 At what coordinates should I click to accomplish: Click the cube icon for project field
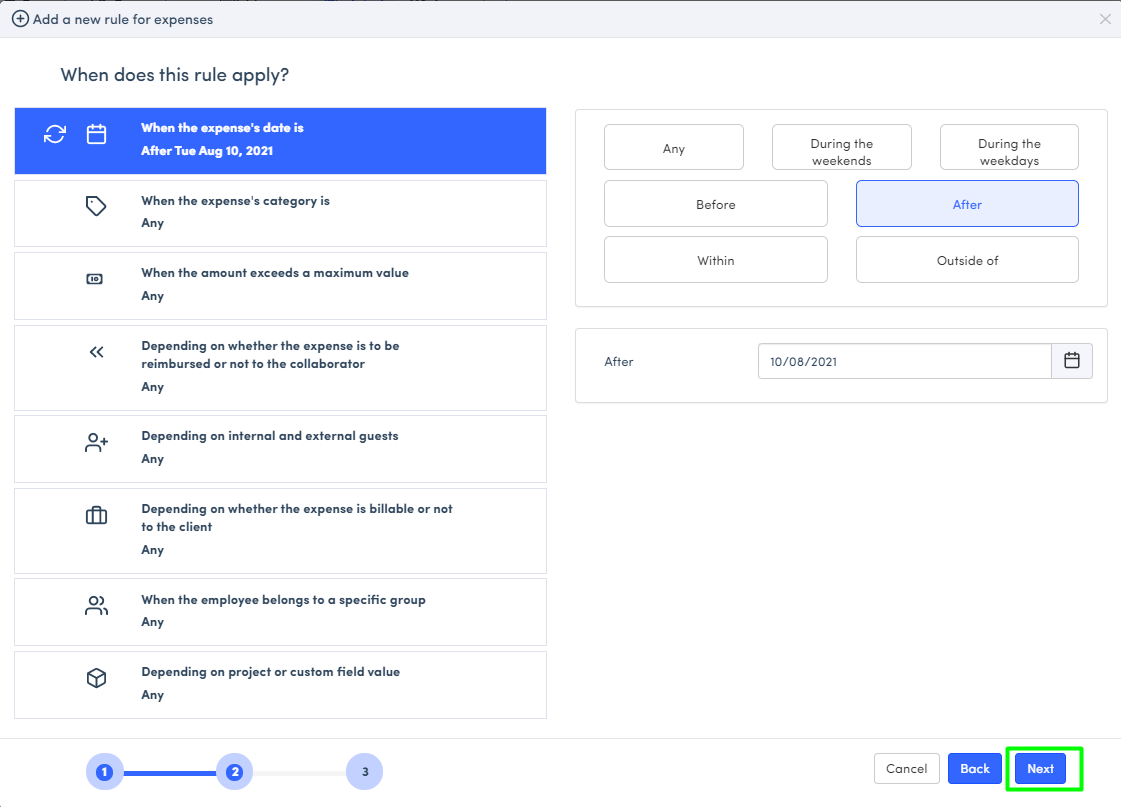click(96, 678)
